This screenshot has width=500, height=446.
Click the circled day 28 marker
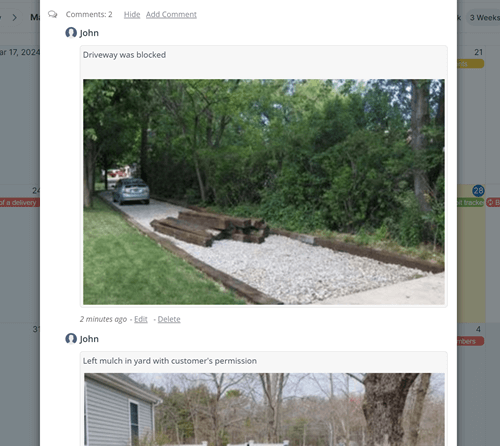[478, 191]
